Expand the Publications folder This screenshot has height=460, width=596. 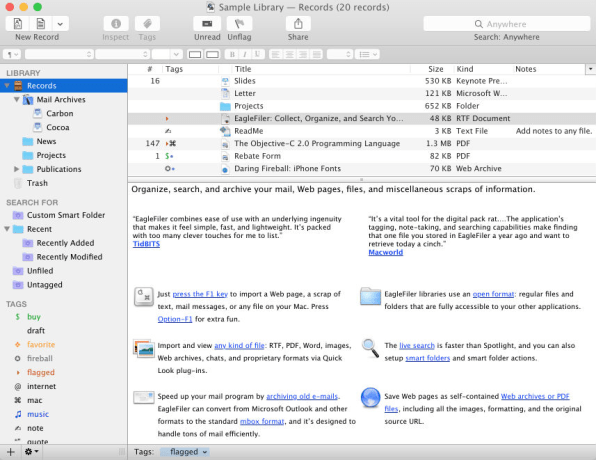(x=16, y=169)
